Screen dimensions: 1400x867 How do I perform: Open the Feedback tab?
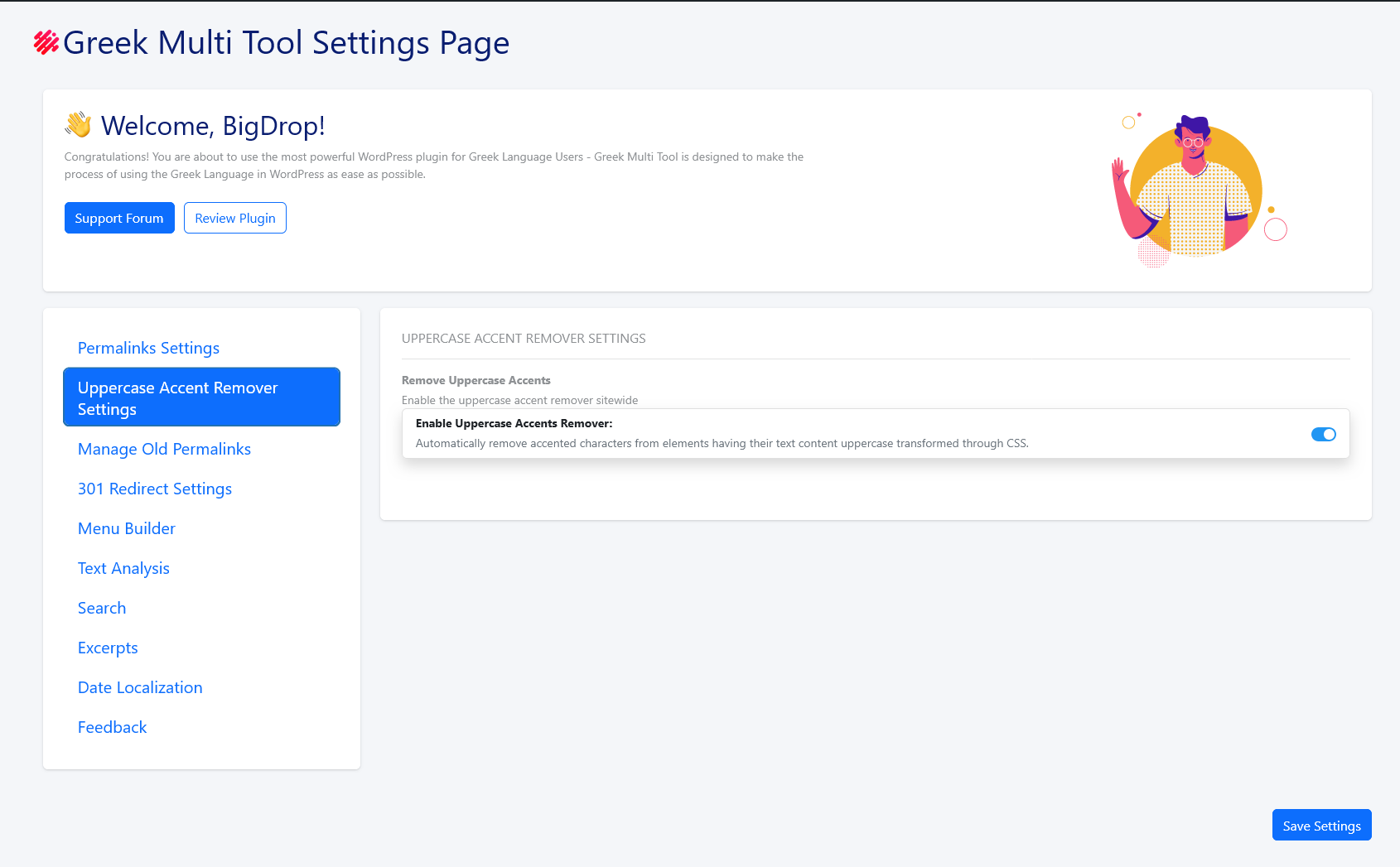112,727
